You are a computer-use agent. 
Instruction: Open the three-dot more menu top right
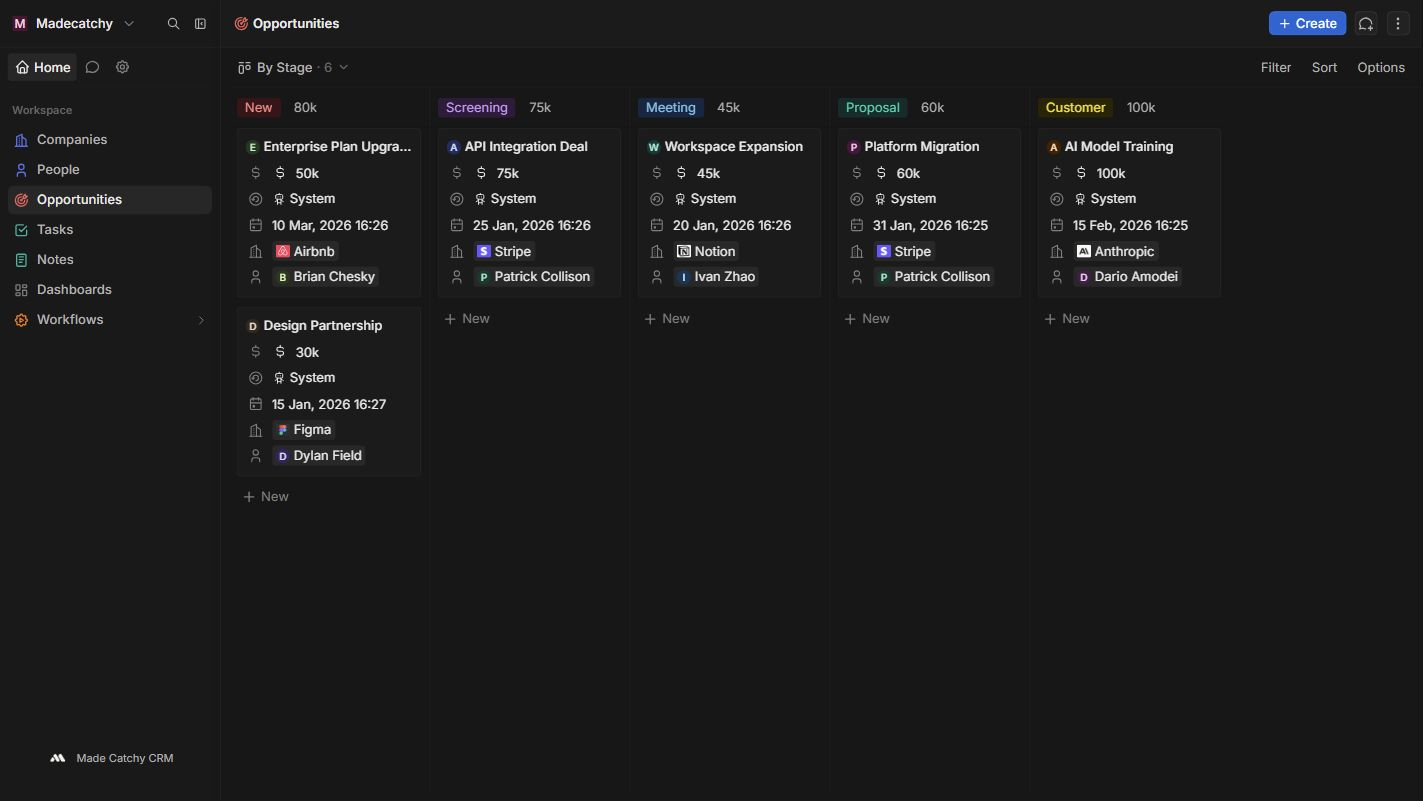tap(1398, 23)
